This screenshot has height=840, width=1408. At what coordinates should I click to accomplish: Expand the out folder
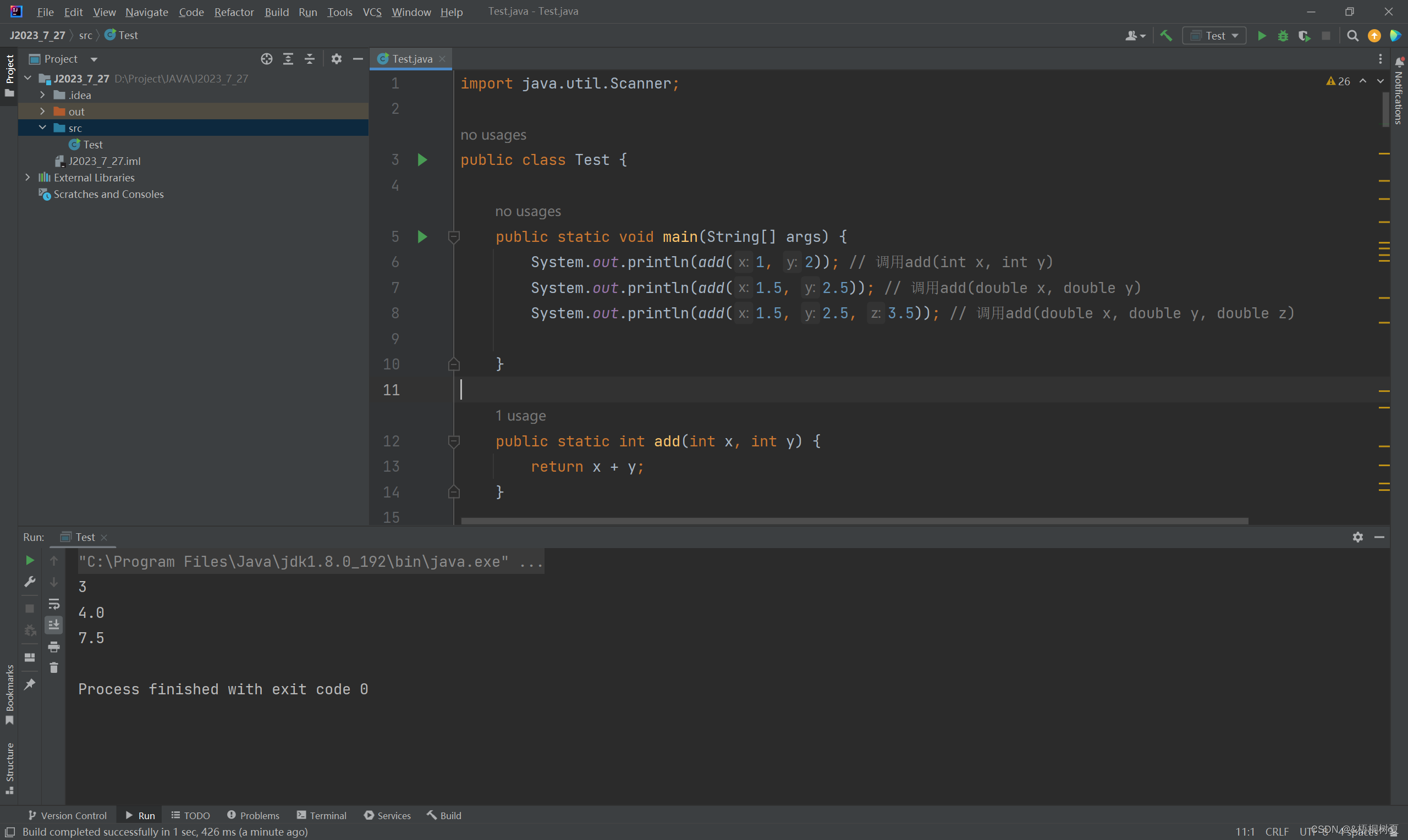coord(42,111)
